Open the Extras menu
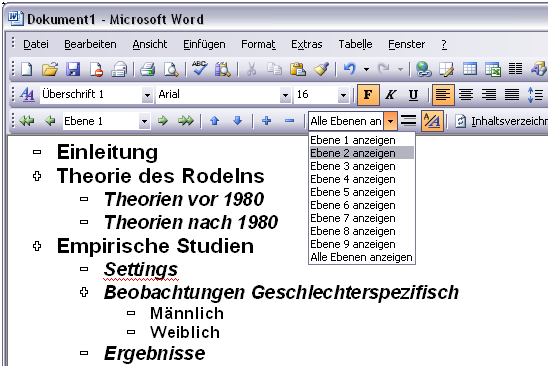 (x=307, y=44)
